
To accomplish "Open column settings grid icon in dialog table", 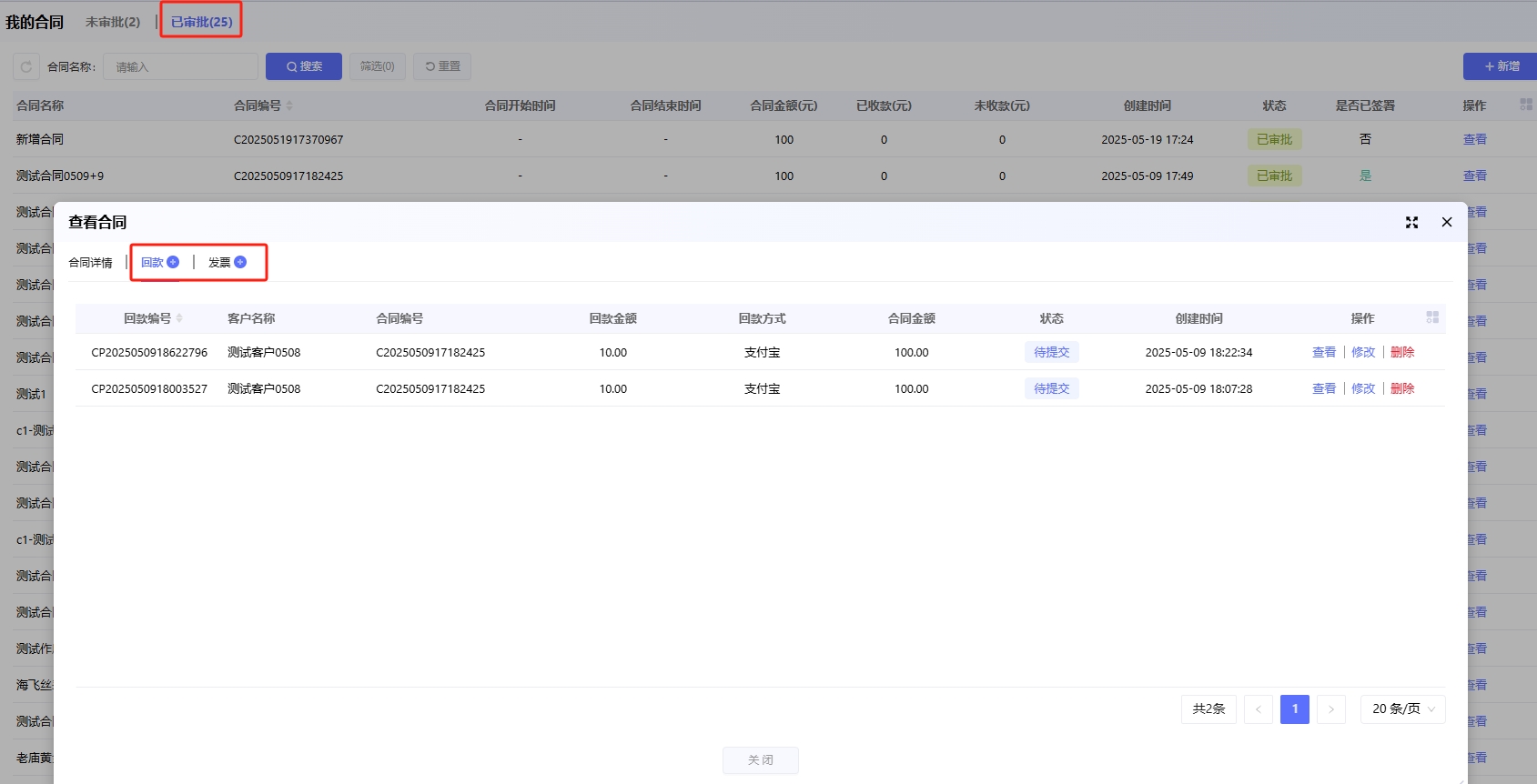I will coord(1432,317).
